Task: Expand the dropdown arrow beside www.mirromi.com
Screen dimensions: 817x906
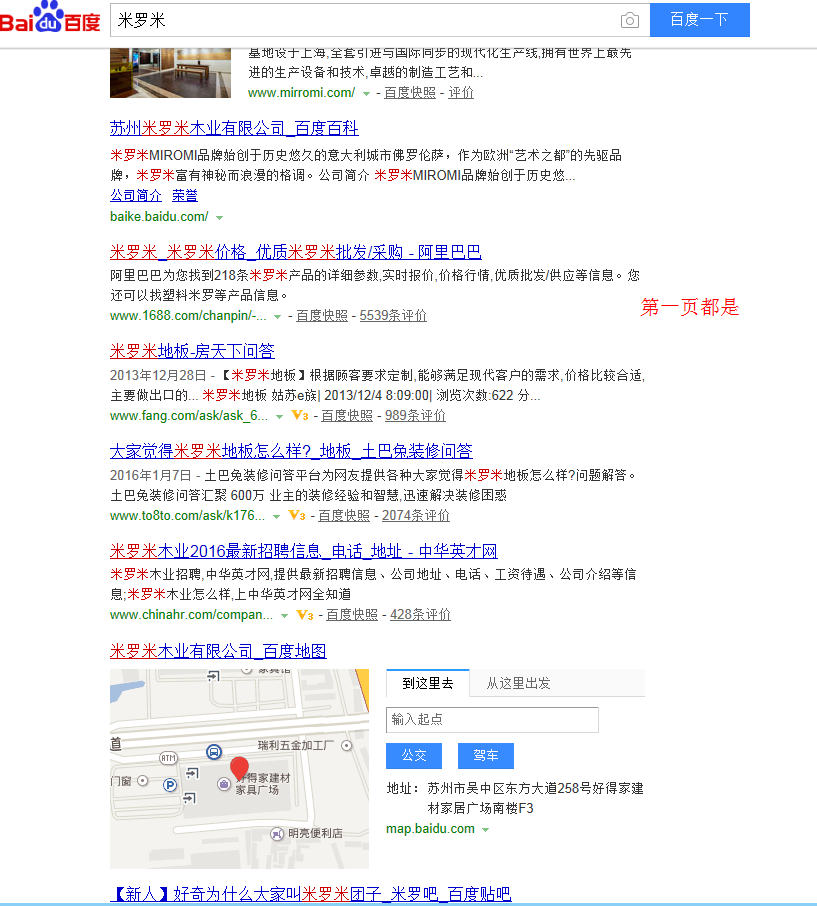Action: click(x=367, y=91)
